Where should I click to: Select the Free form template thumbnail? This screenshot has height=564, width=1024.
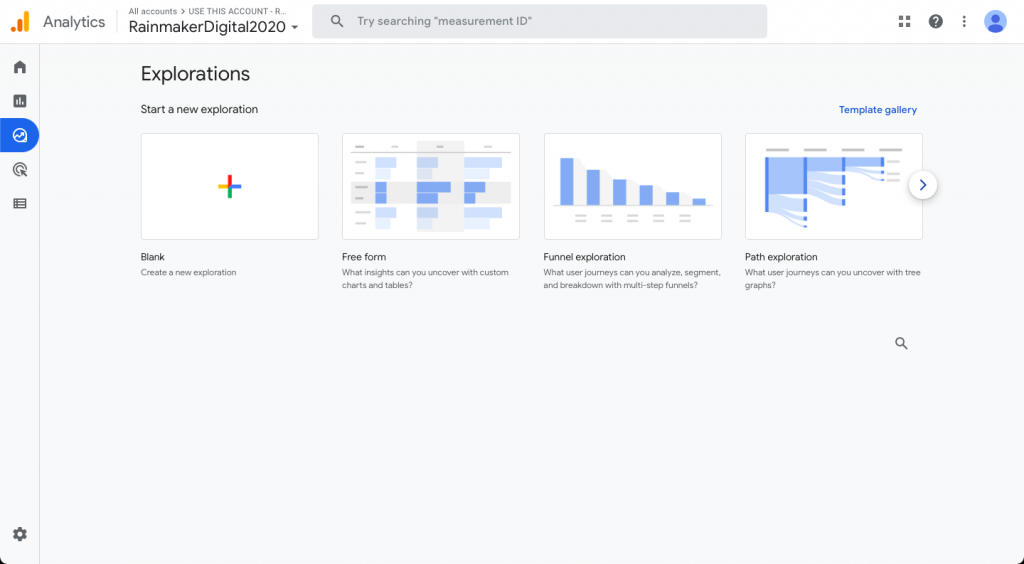click(430, 186)
